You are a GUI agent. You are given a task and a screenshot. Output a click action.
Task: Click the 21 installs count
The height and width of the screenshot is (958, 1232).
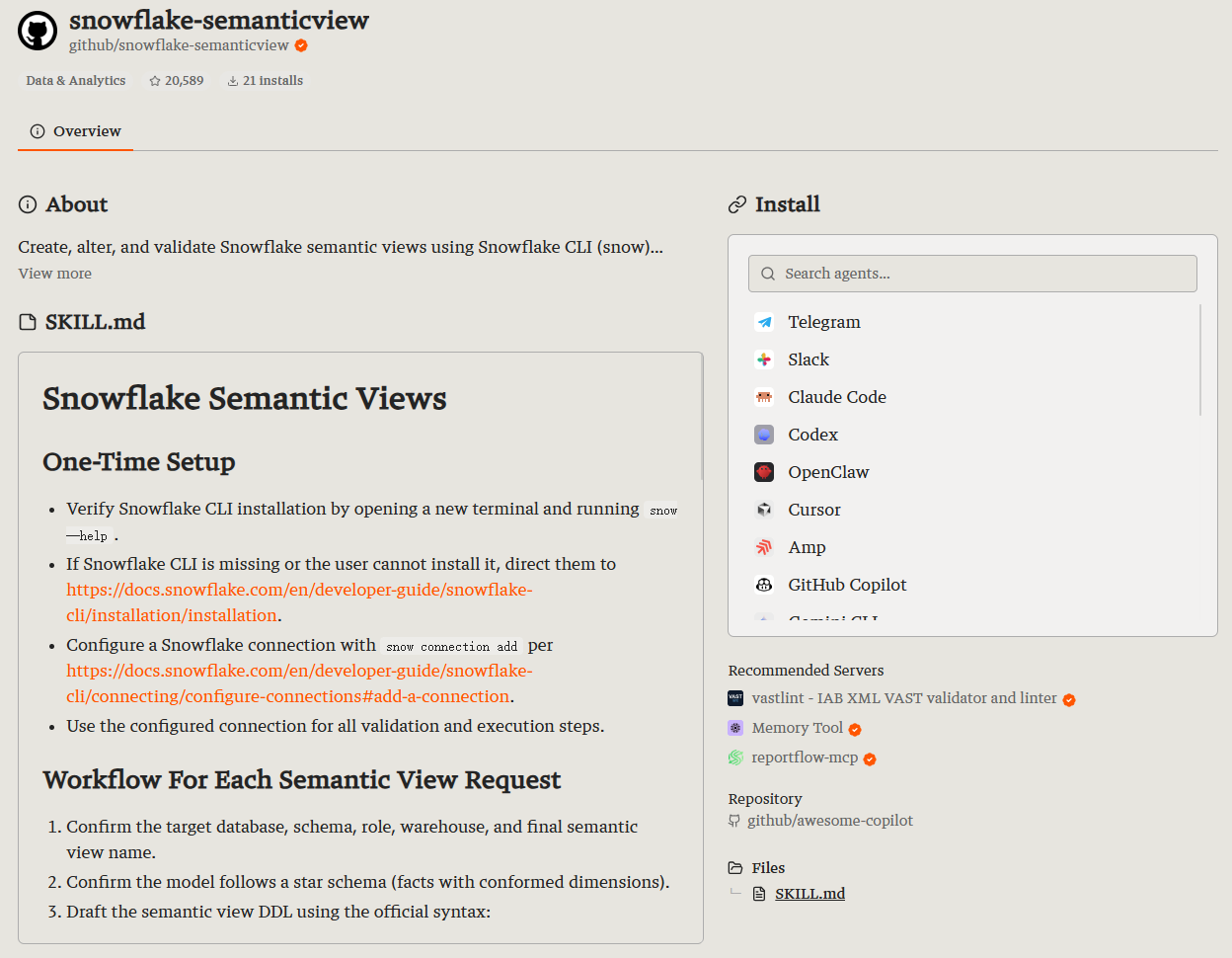(273, 81)
